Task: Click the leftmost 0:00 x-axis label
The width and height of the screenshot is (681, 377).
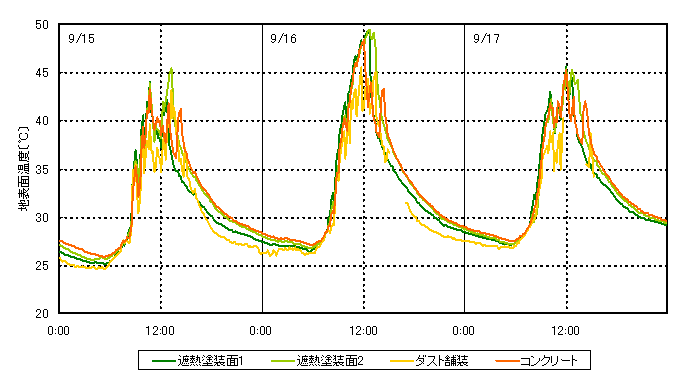Action: coord(58,331)
